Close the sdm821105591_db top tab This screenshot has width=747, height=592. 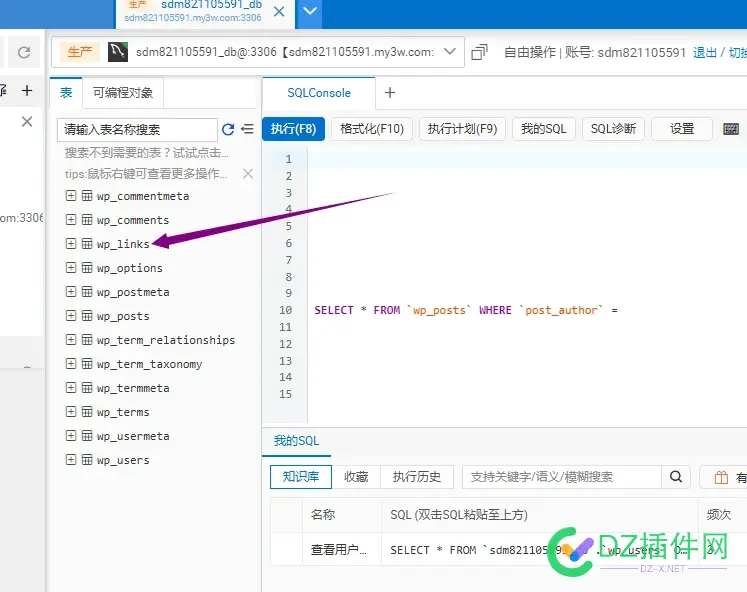pos(279,11)
